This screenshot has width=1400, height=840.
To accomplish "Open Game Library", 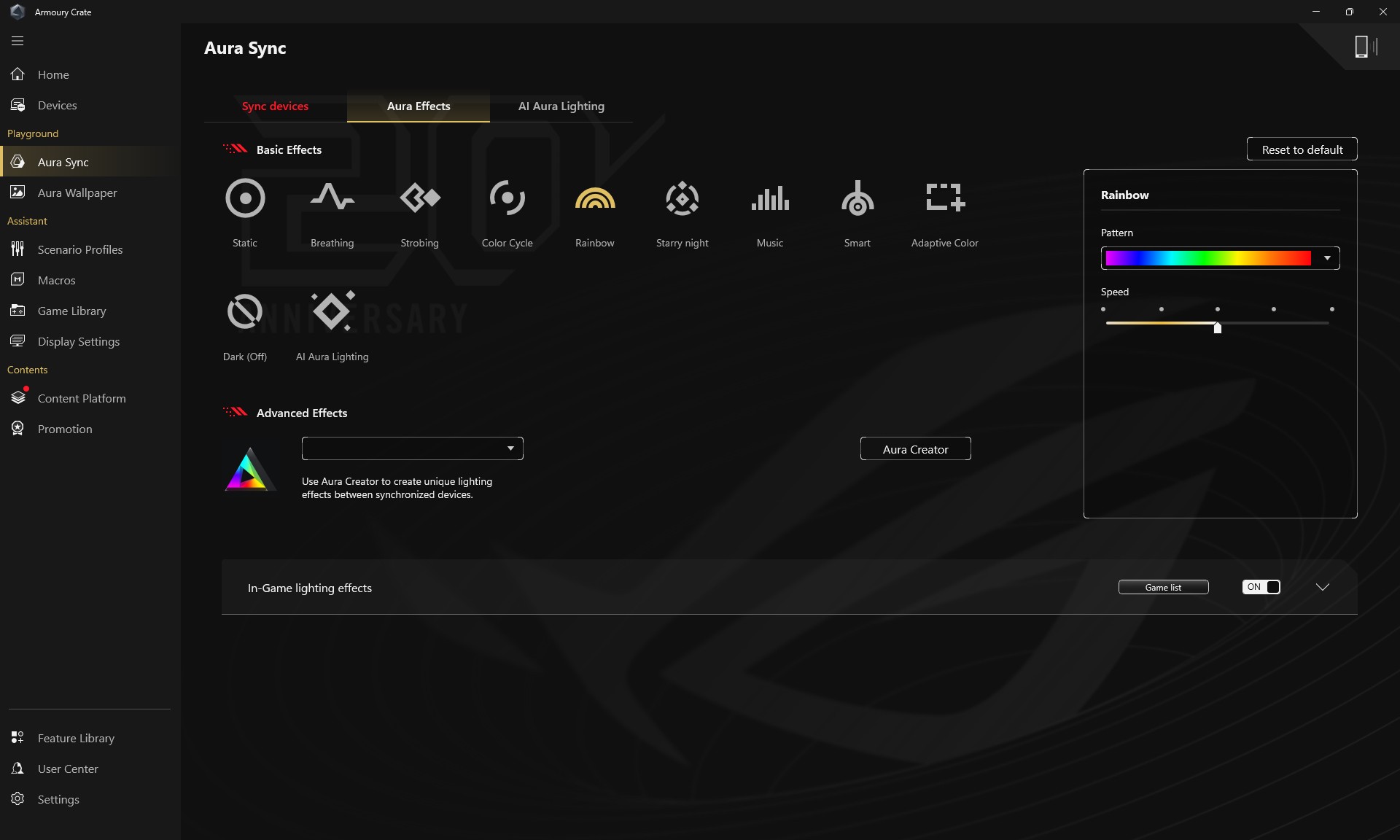I will click(x=90, y=311).
